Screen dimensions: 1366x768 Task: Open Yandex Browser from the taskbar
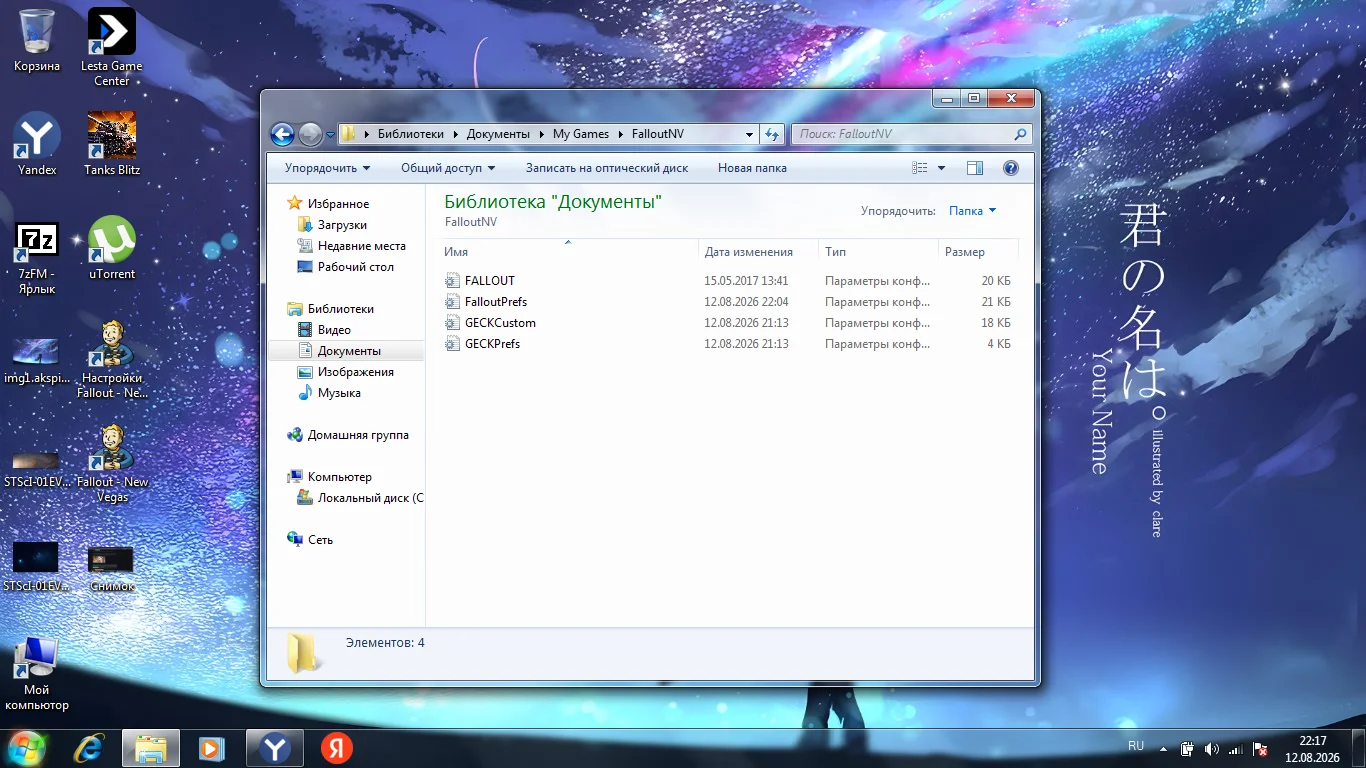(x=275, y=748)
